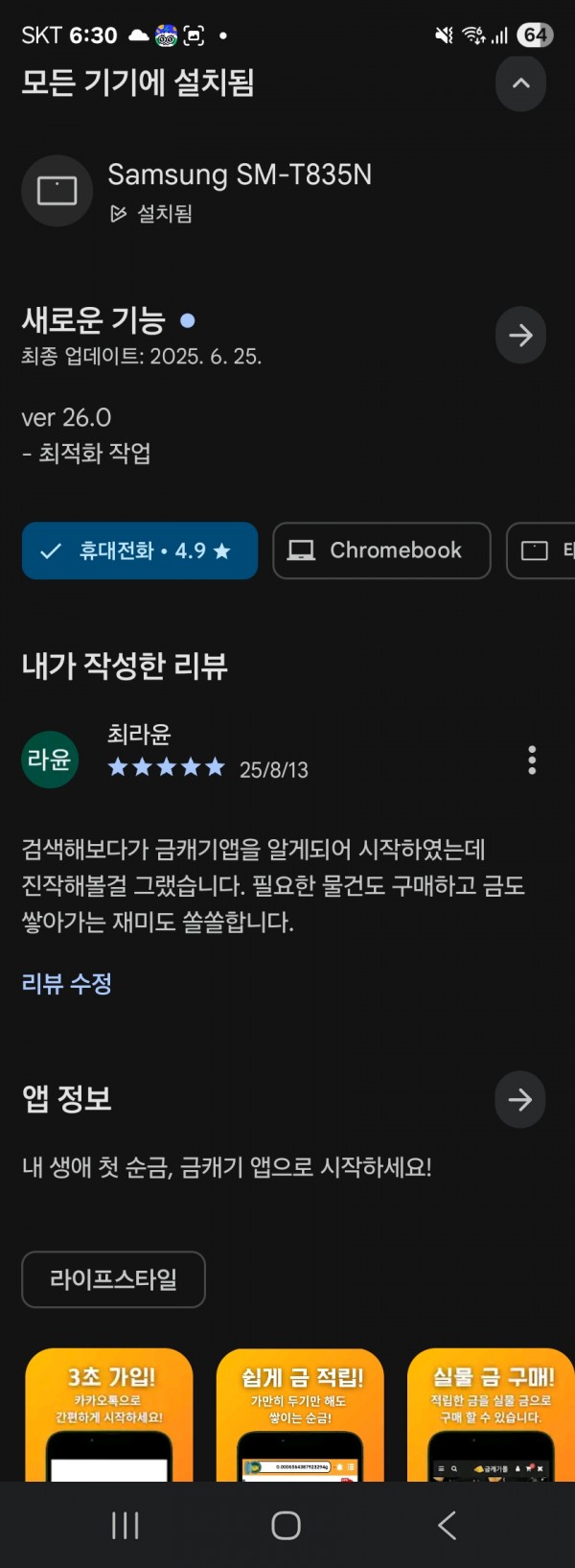Viewport: 575px width, 1568px height.
Task: Open the 리뷰 수정 link
Action: 67,983
